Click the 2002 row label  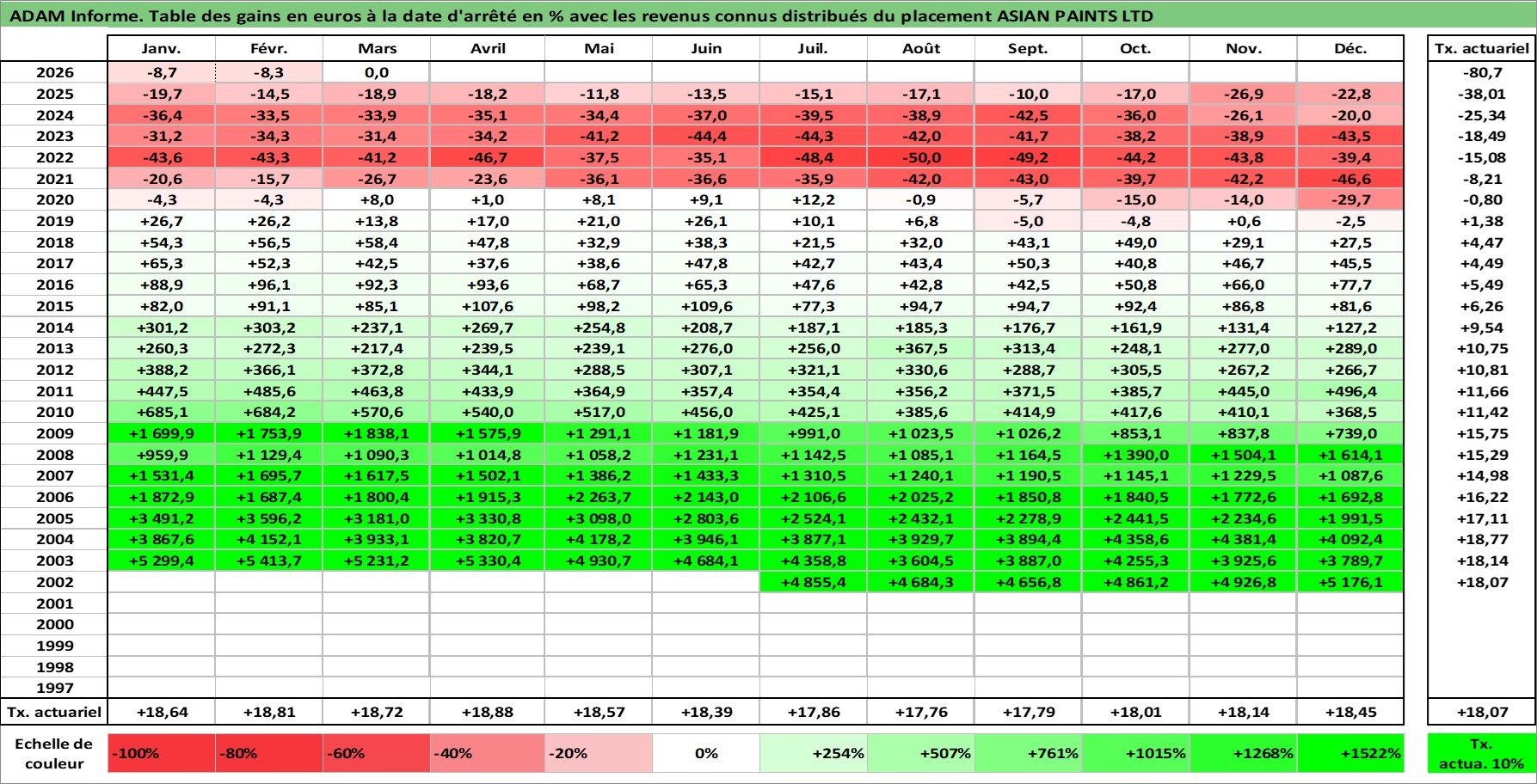click(x=54, y=582)
